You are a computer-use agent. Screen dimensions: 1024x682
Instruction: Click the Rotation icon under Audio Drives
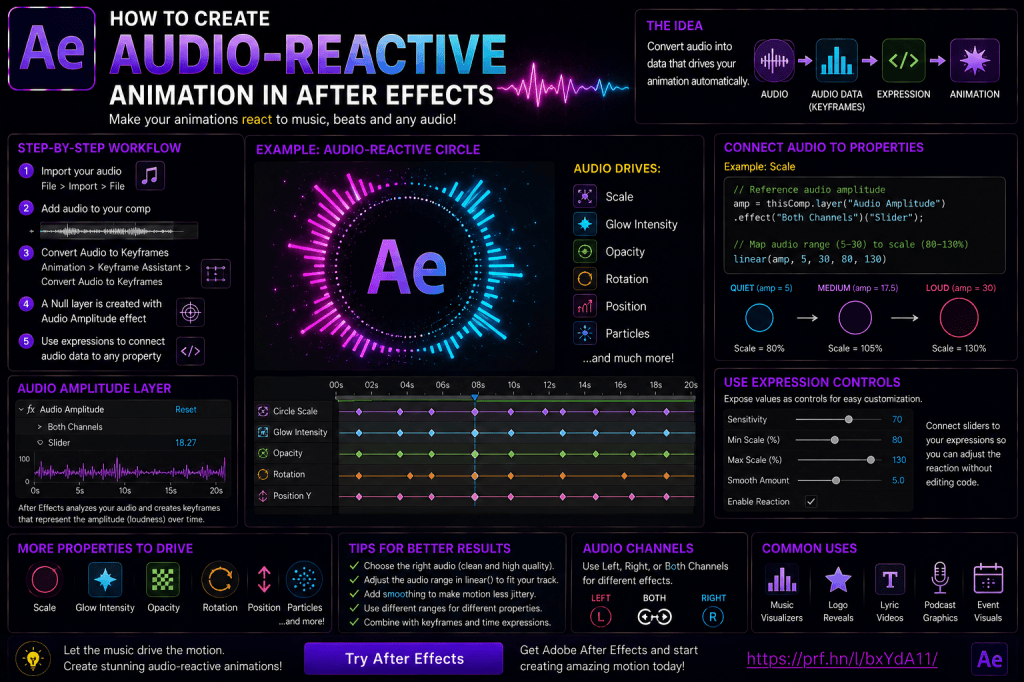pos(585,278)
